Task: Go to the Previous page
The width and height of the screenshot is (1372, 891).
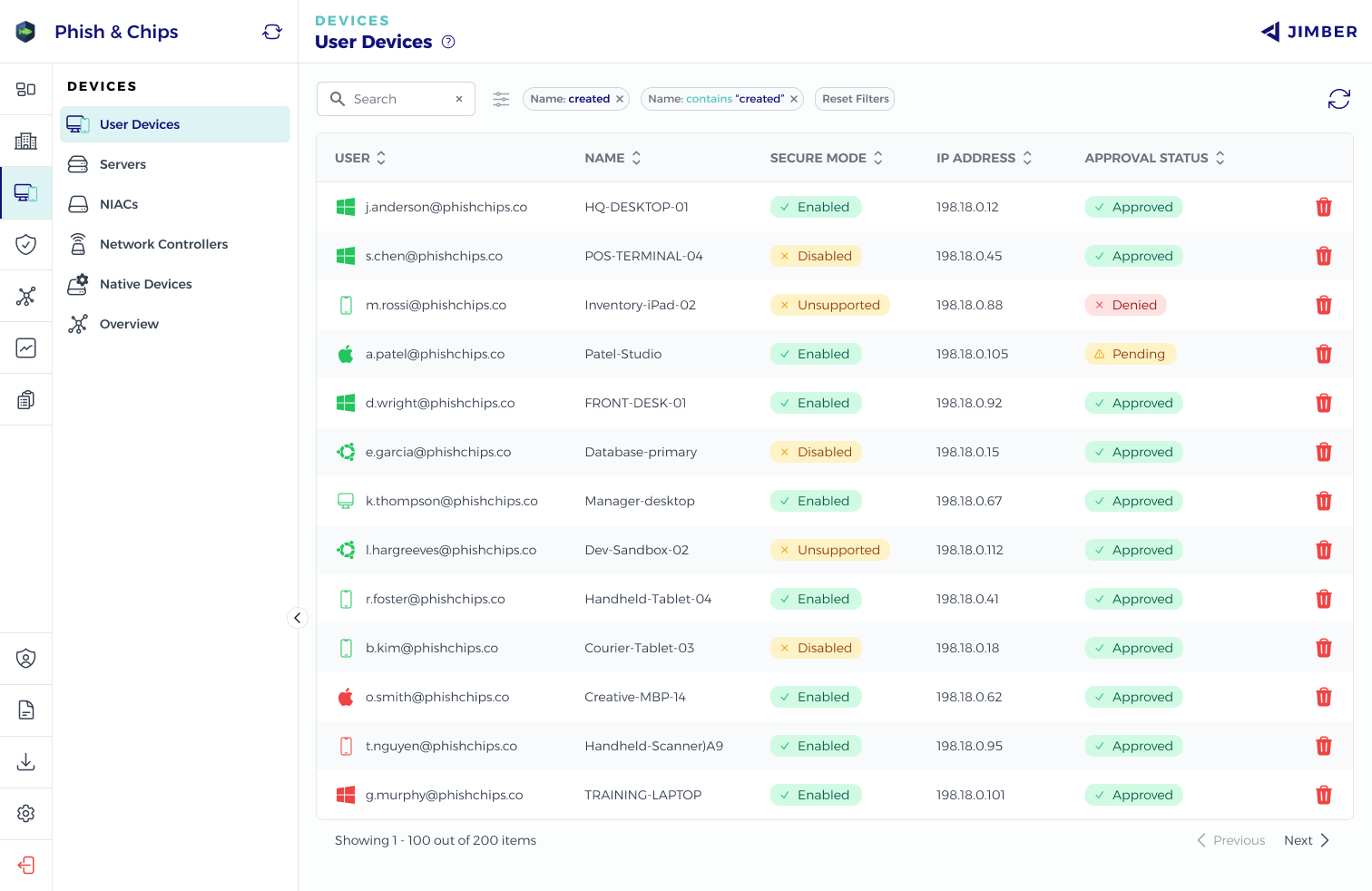Action: [1230, 840]
